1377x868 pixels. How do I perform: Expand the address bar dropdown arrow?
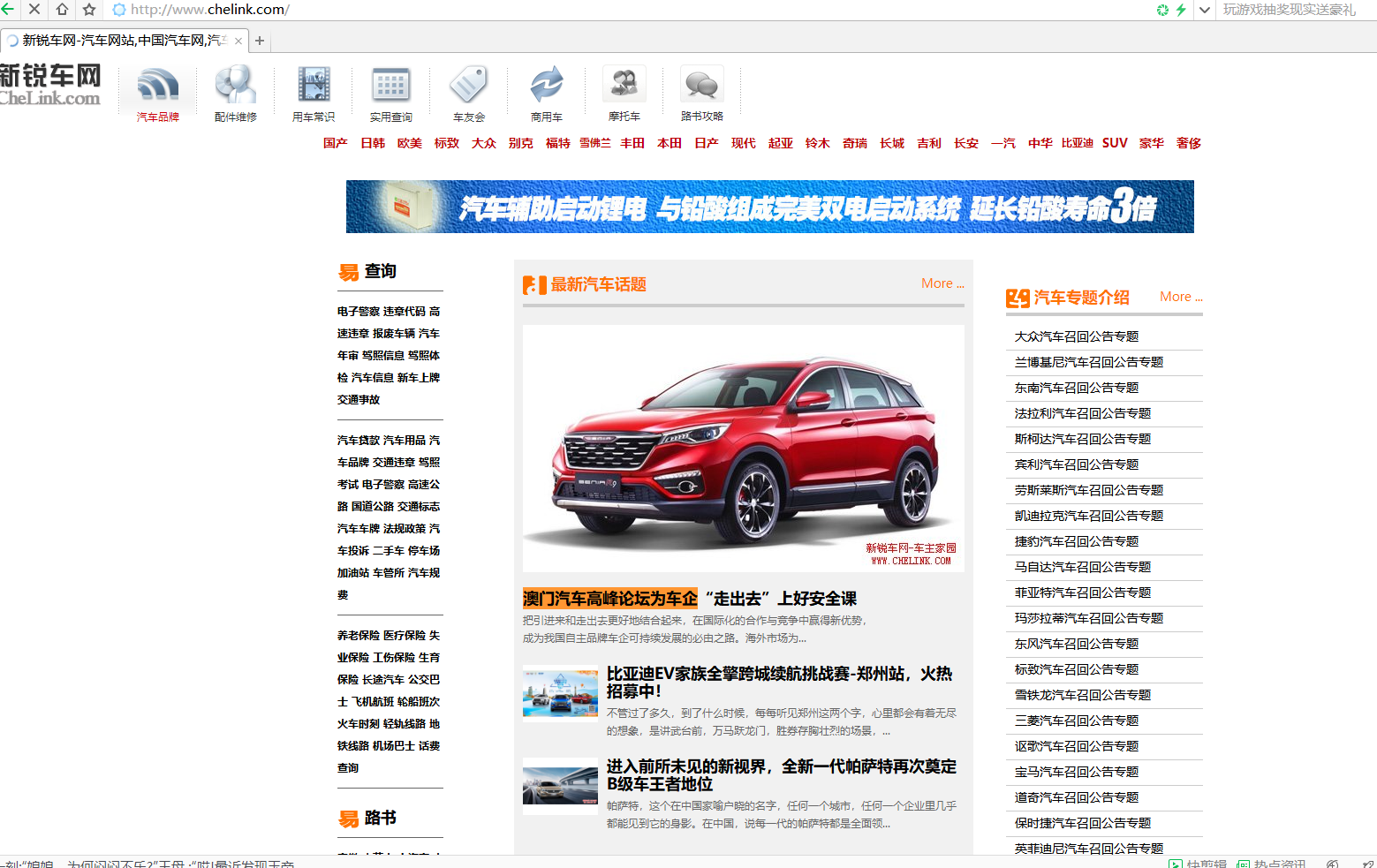(1204, 10)
